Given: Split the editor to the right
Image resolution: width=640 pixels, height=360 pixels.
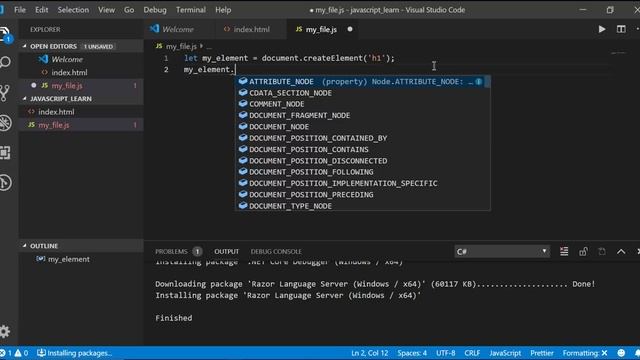Looking at the screenshot, I should tap(621, 29).
